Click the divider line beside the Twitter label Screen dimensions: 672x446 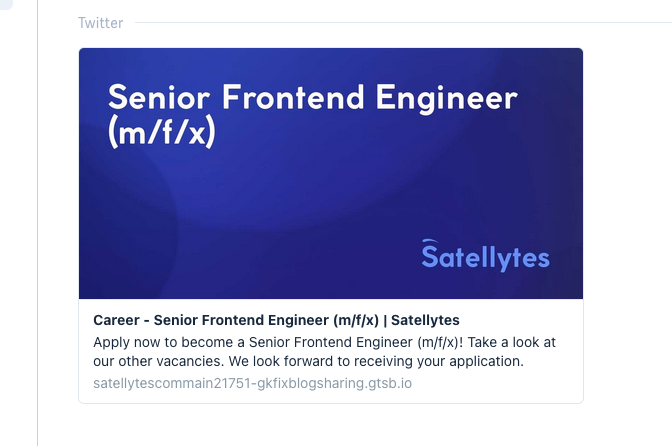[403, 23]
